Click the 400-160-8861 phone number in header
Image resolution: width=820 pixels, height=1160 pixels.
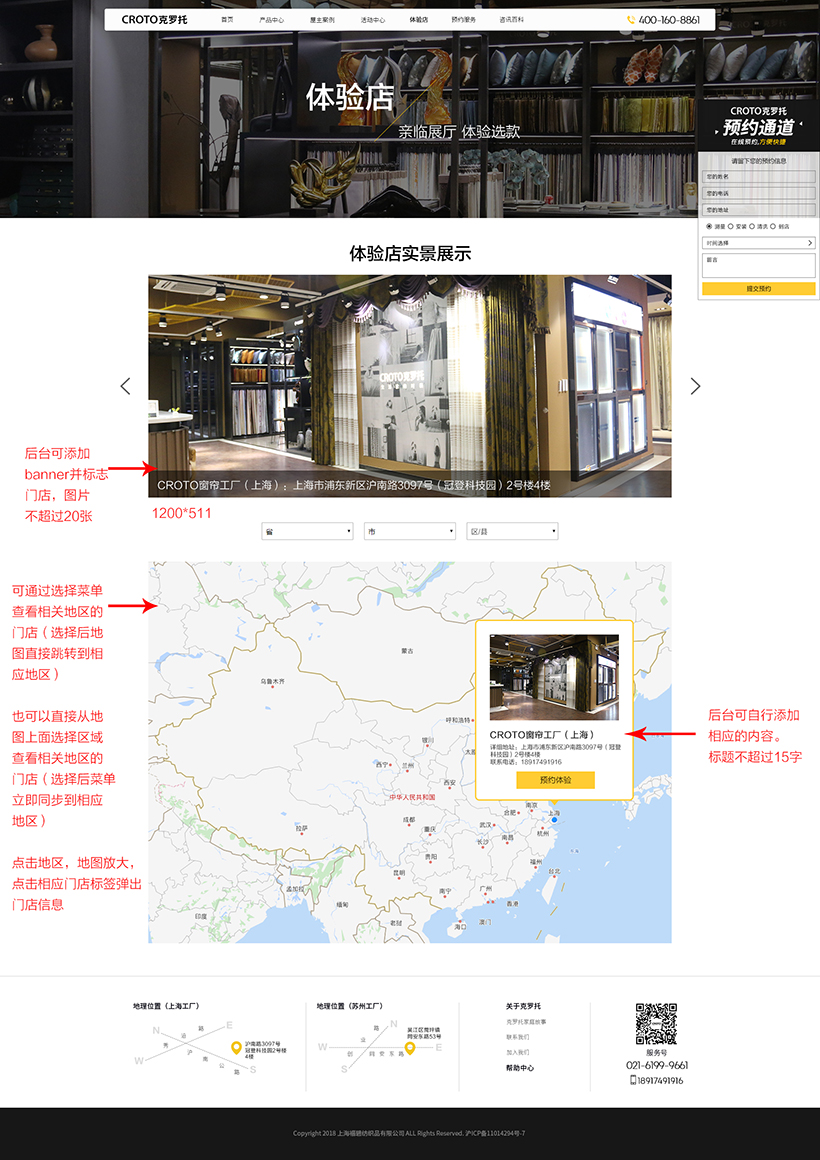click(669, 20)
